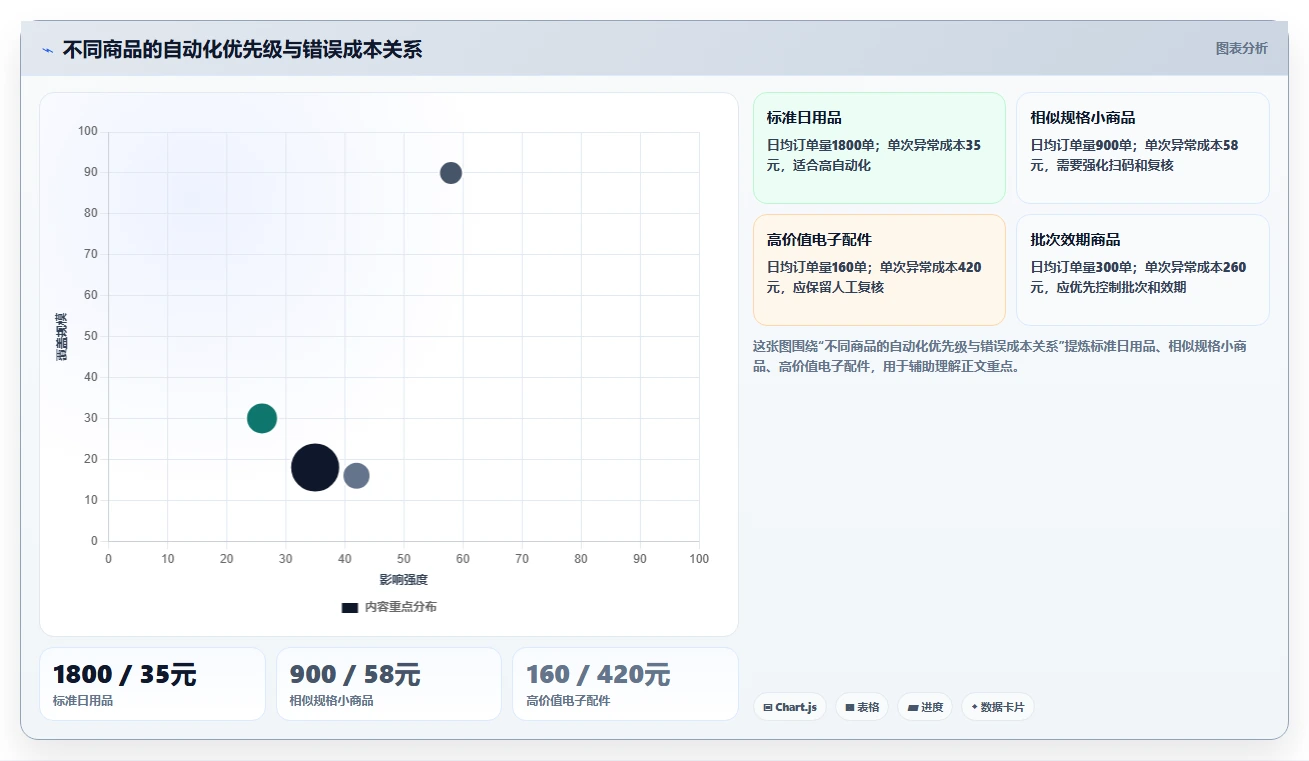Select the 数据卡片 tag chip
This screenshot has height=761, width=1309.
997,707
